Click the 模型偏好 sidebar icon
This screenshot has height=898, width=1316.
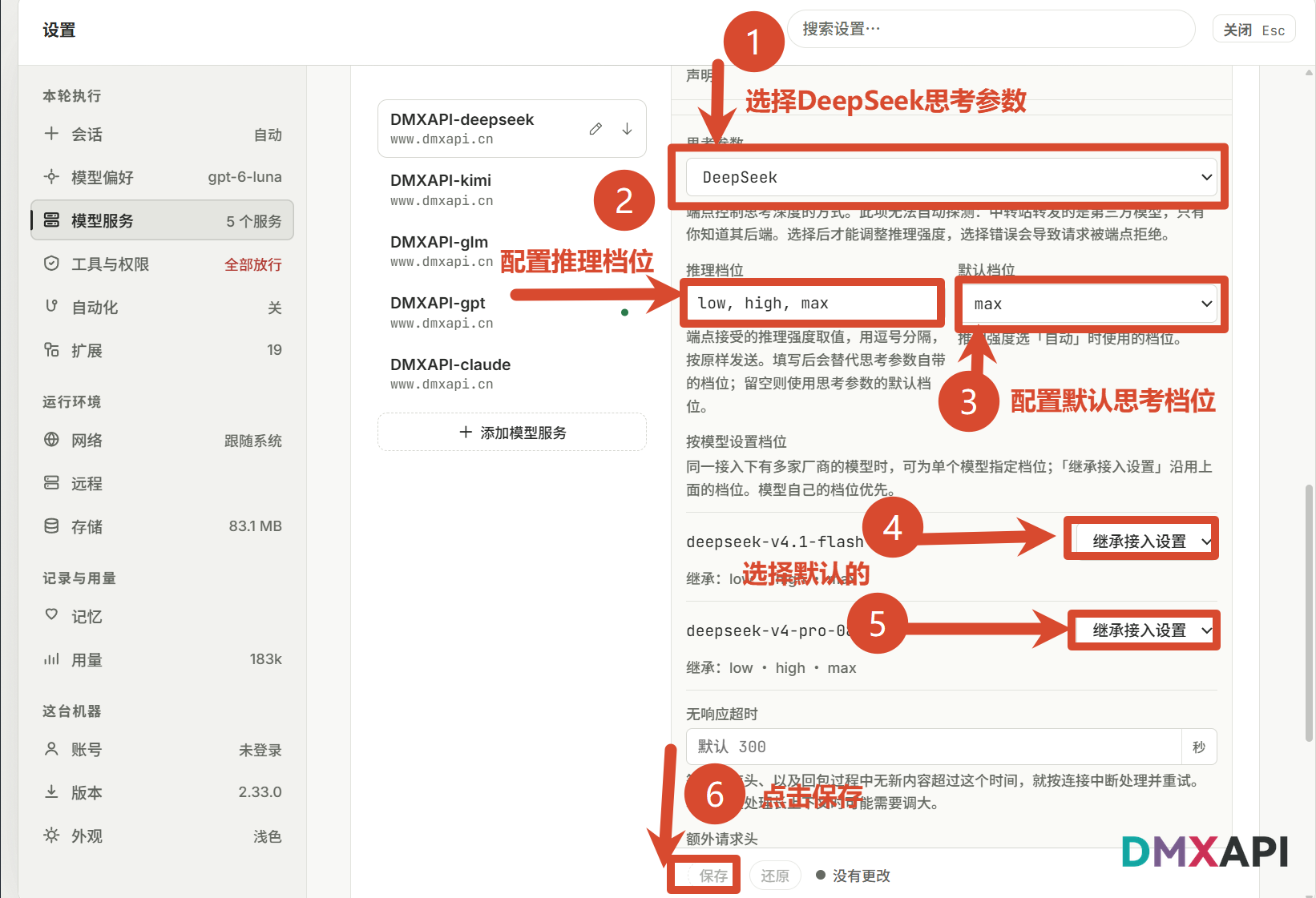[x=51, y=176]
